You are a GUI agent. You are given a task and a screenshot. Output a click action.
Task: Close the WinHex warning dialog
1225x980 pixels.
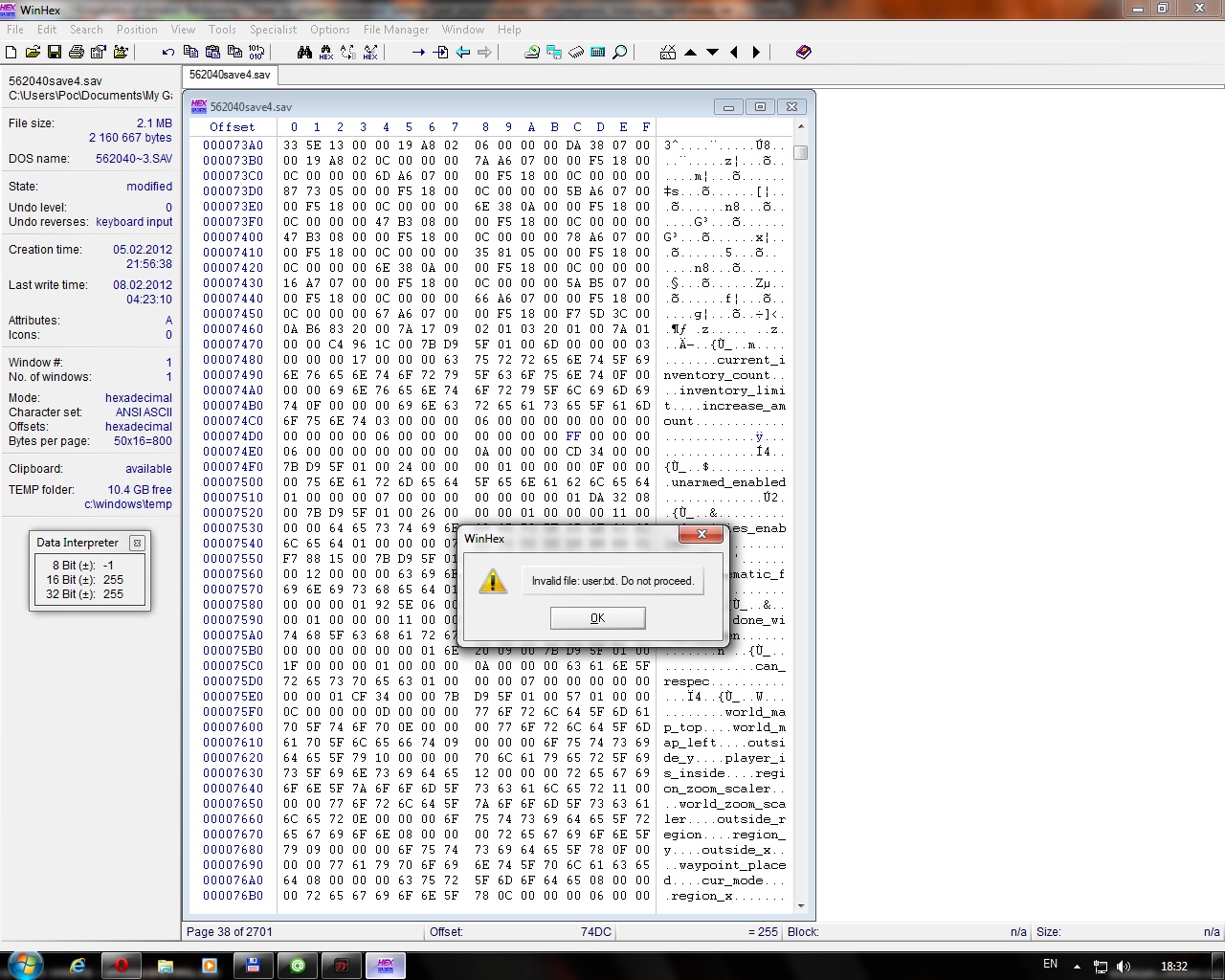tap(702, 534)
